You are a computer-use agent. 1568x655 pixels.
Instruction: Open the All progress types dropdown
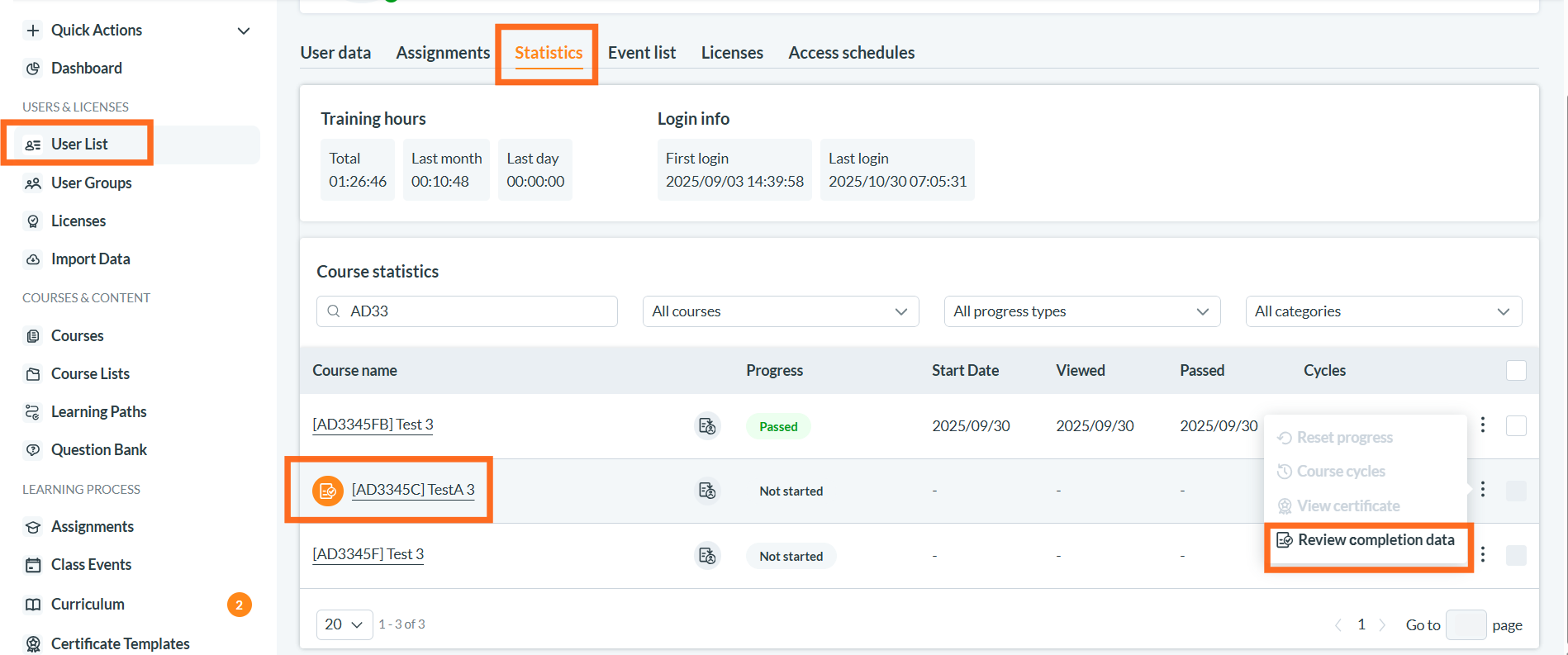pos(1082,311)
